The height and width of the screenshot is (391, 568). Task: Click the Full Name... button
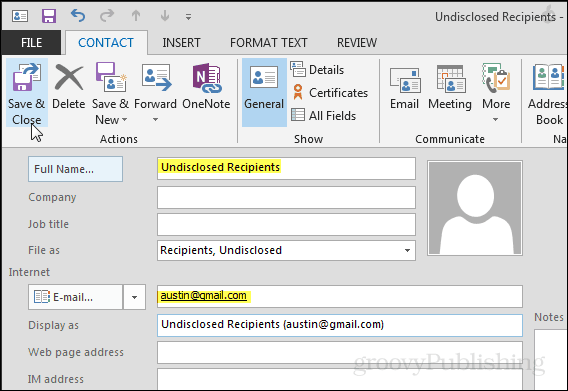click(75, 169)
